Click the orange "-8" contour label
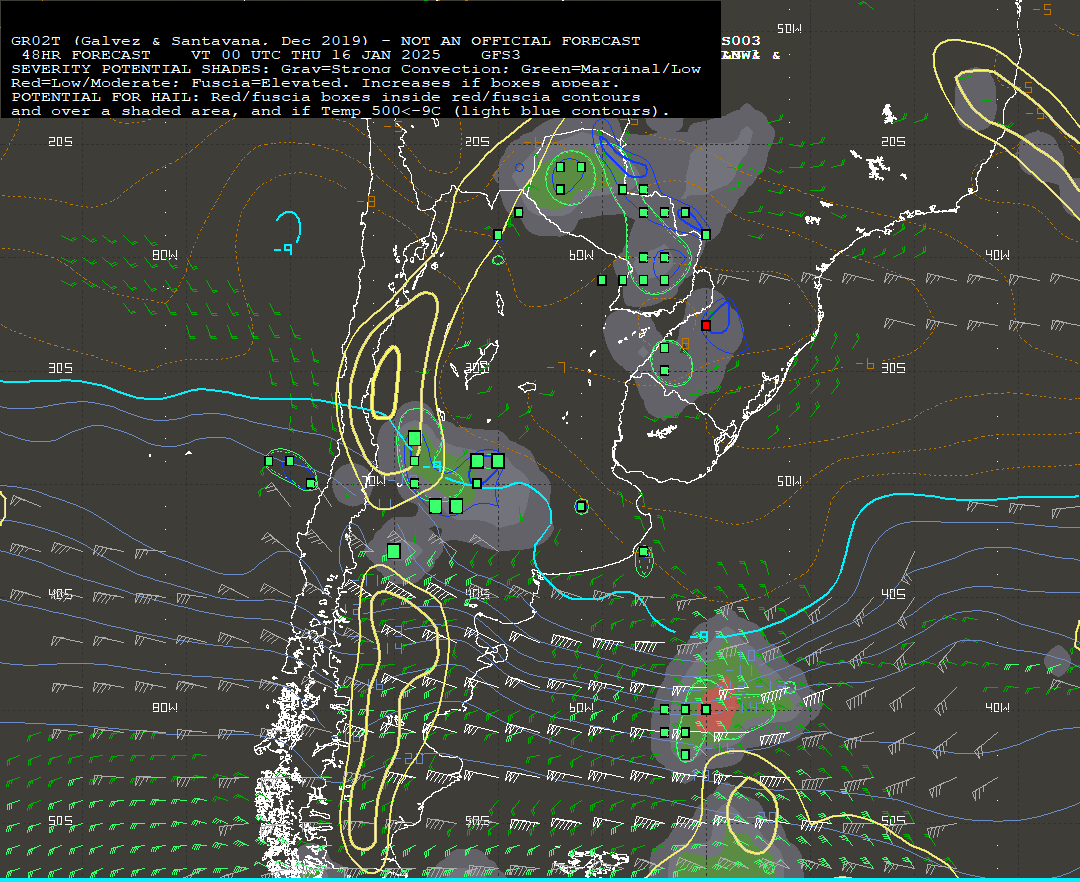 (366, 202)
